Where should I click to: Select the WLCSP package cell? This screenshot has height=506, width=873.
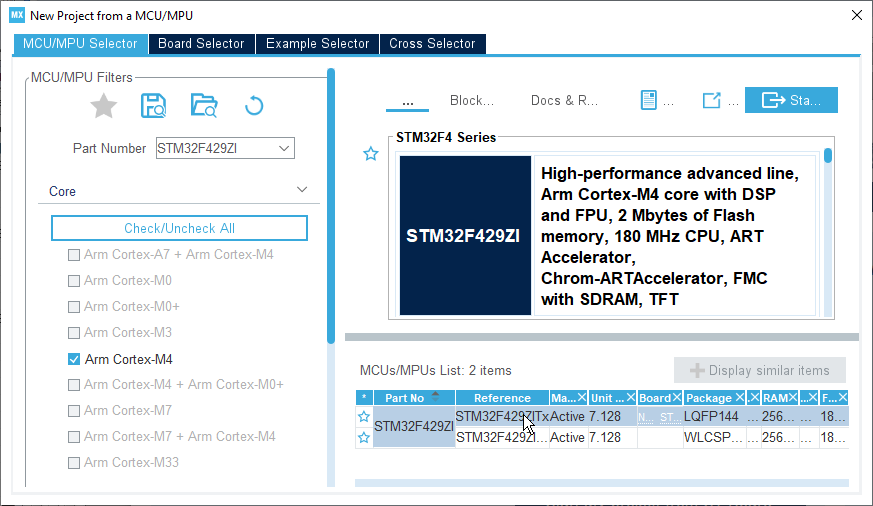click(713, 438)
